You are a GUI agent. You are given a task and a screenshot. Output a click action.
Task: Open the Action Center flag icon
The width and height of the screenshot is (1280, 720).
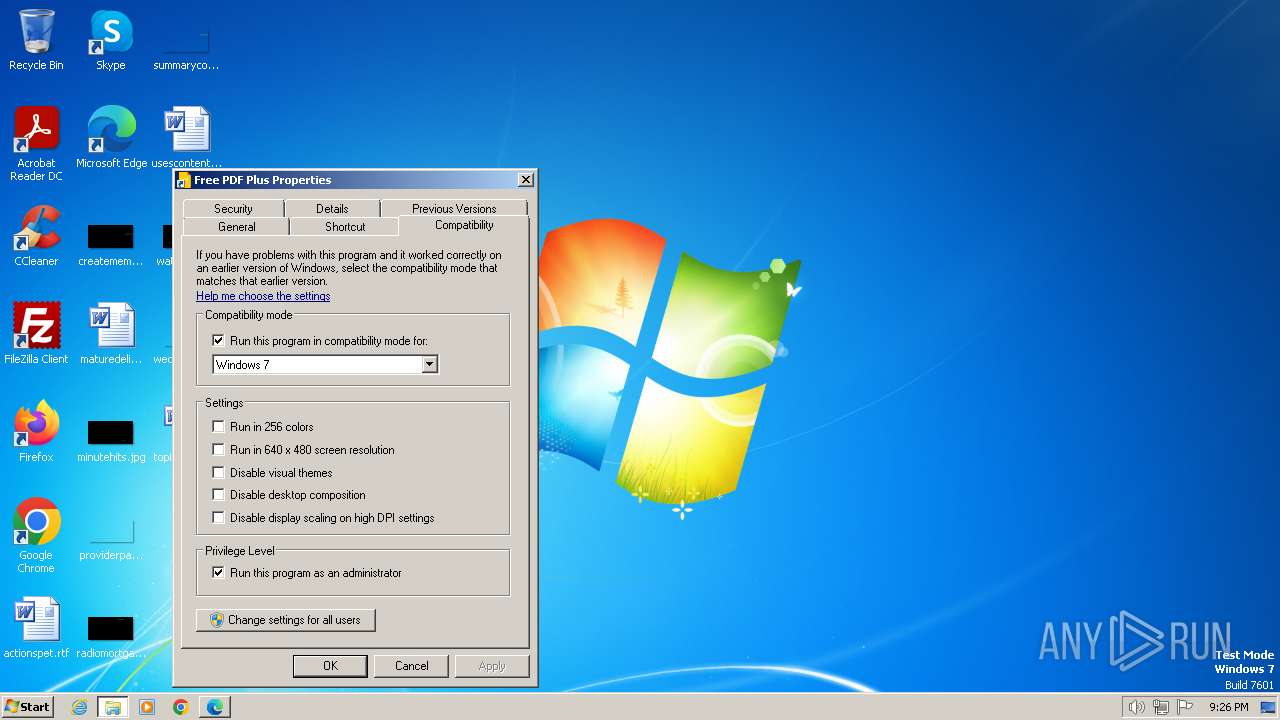[x=1185, y=707]
